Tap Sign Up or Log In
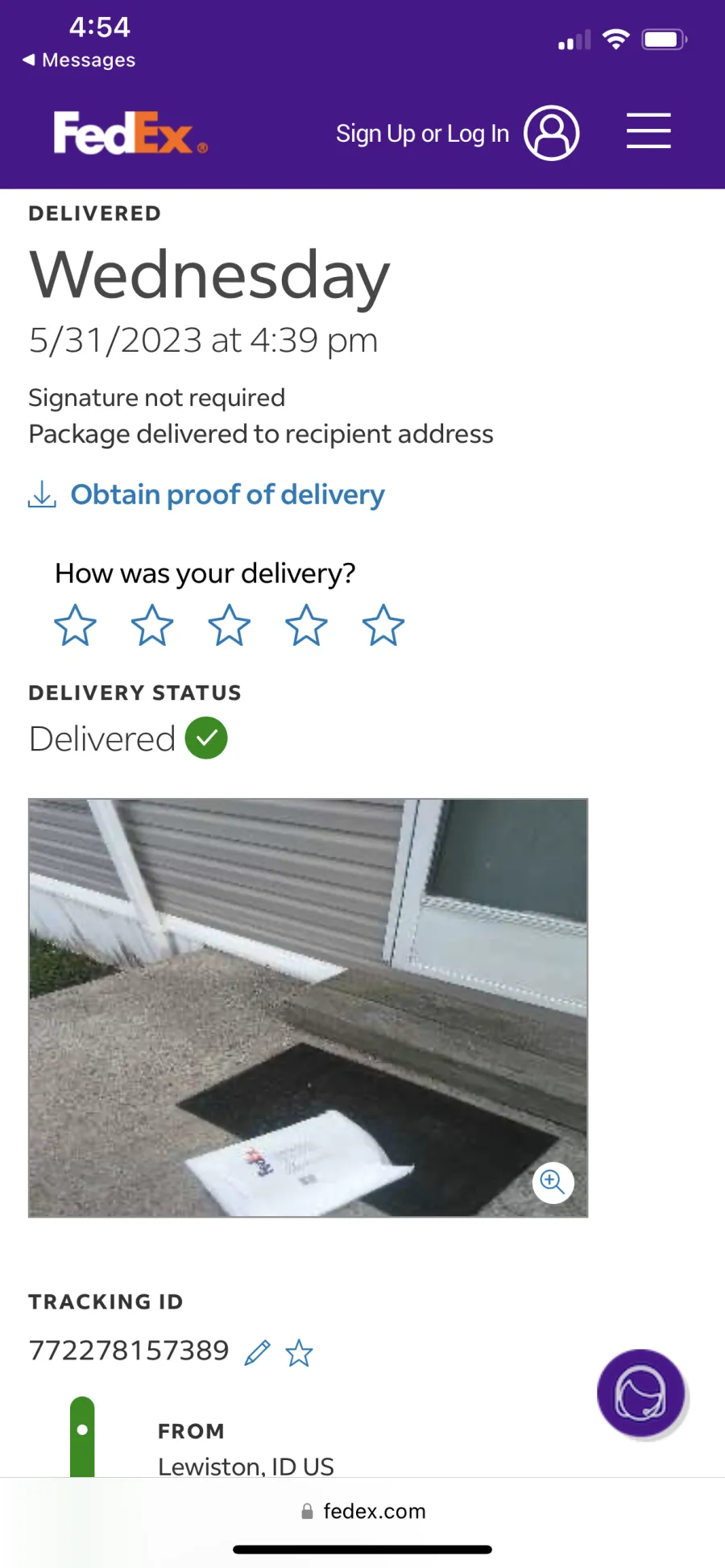 [422, 133]
